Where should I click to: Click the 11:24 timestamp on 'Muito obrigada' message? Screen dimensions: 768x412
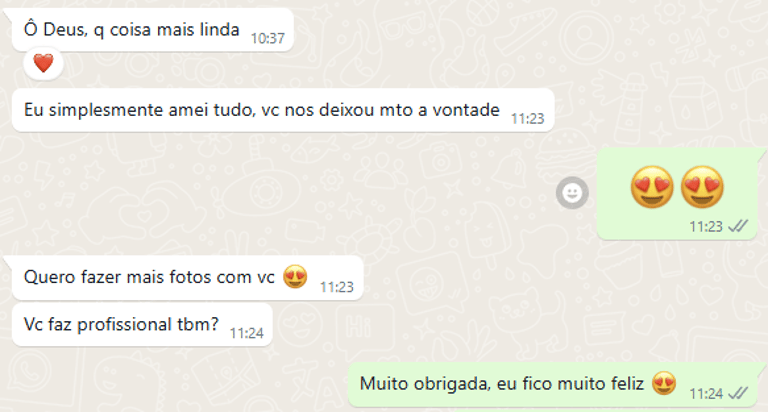[706, 393]
